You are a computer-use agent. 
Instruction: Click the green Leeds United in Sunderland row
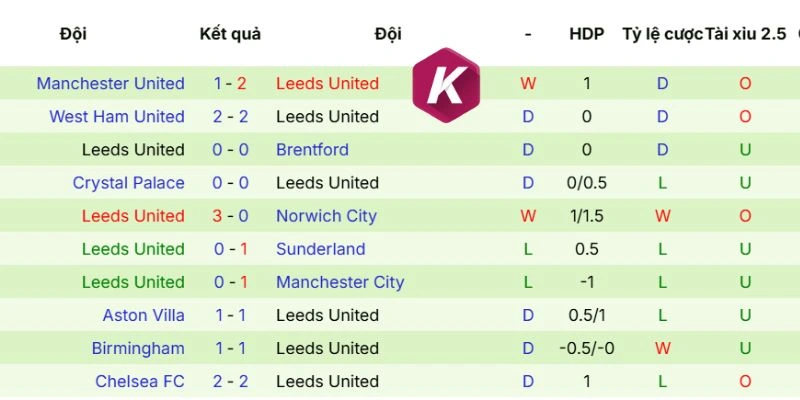(133, 249)
